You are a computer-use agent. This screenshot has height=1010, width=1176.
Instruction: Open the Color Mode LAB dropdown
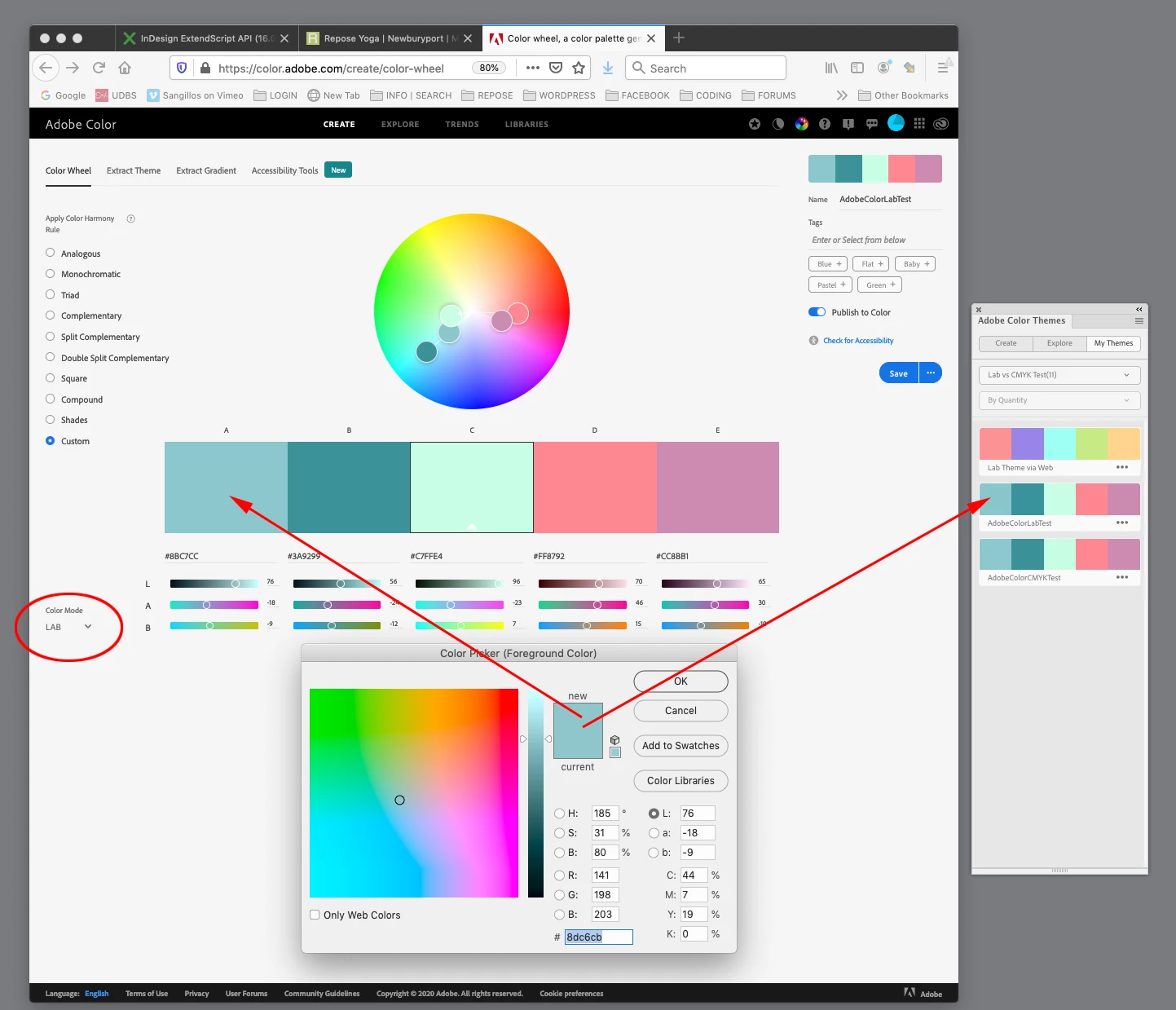[69, 627]
